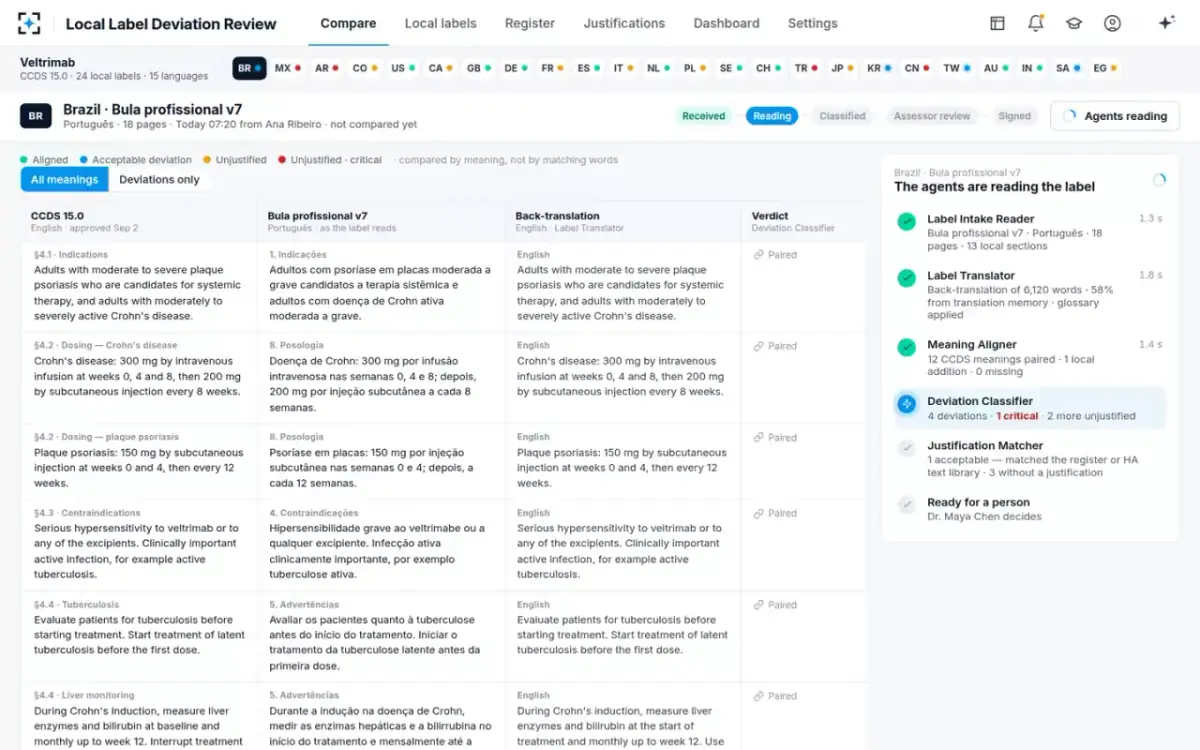Open the layout panel icon in header

click(x=997, y=23)
